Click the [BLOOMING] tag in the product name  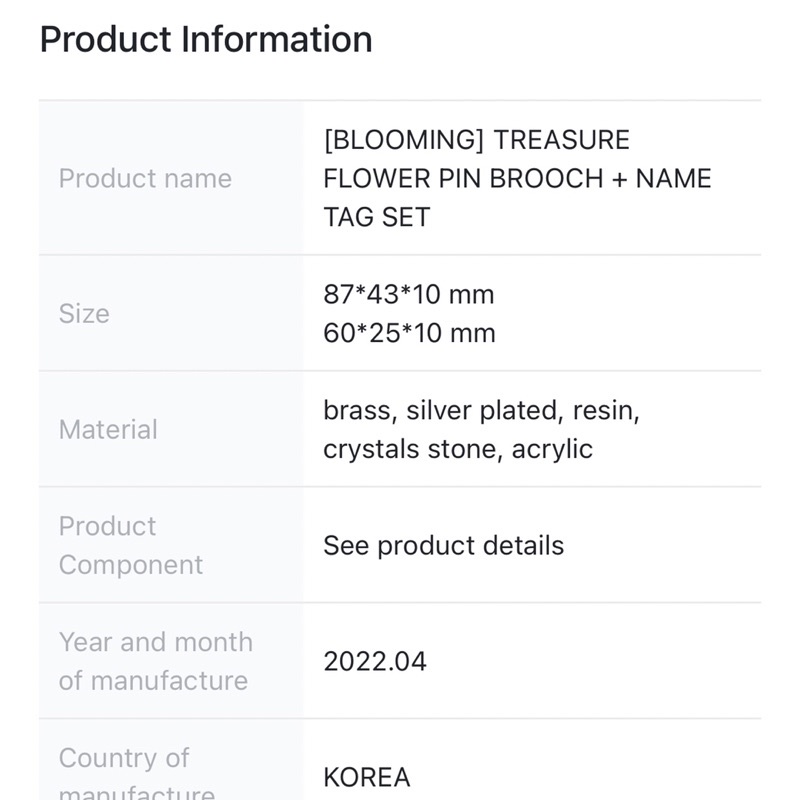pyautogui.click(x=403, y=140)
